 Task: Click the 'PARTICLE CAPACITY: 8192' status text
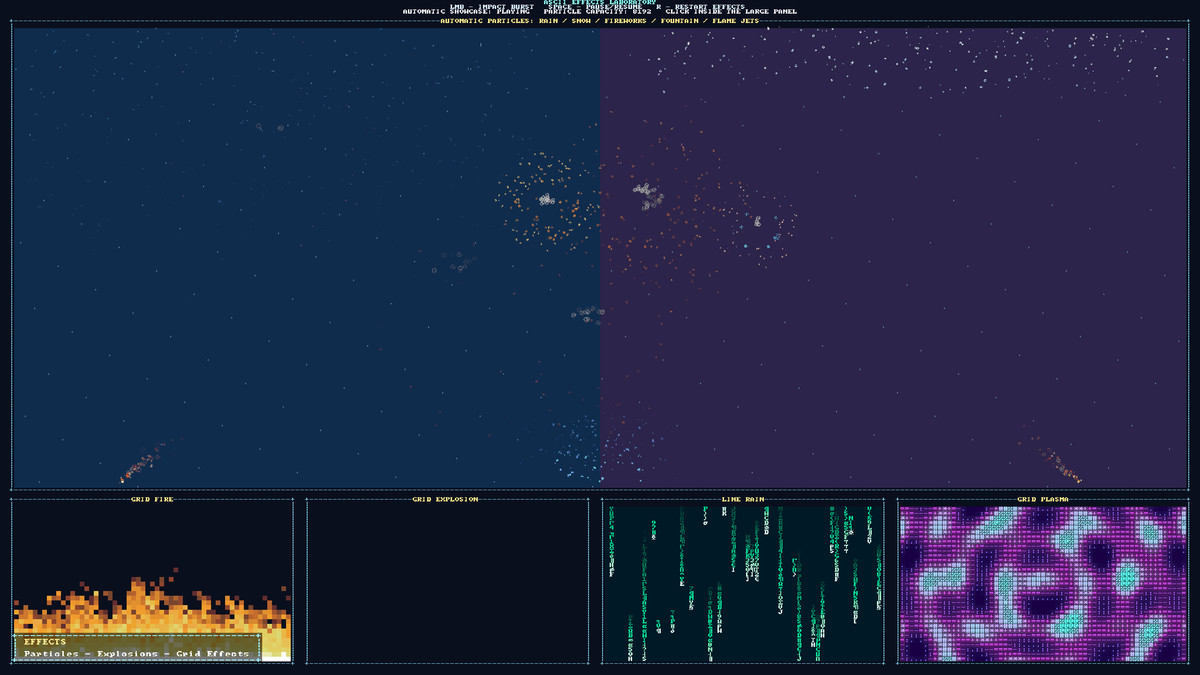[x=597, y=12]
